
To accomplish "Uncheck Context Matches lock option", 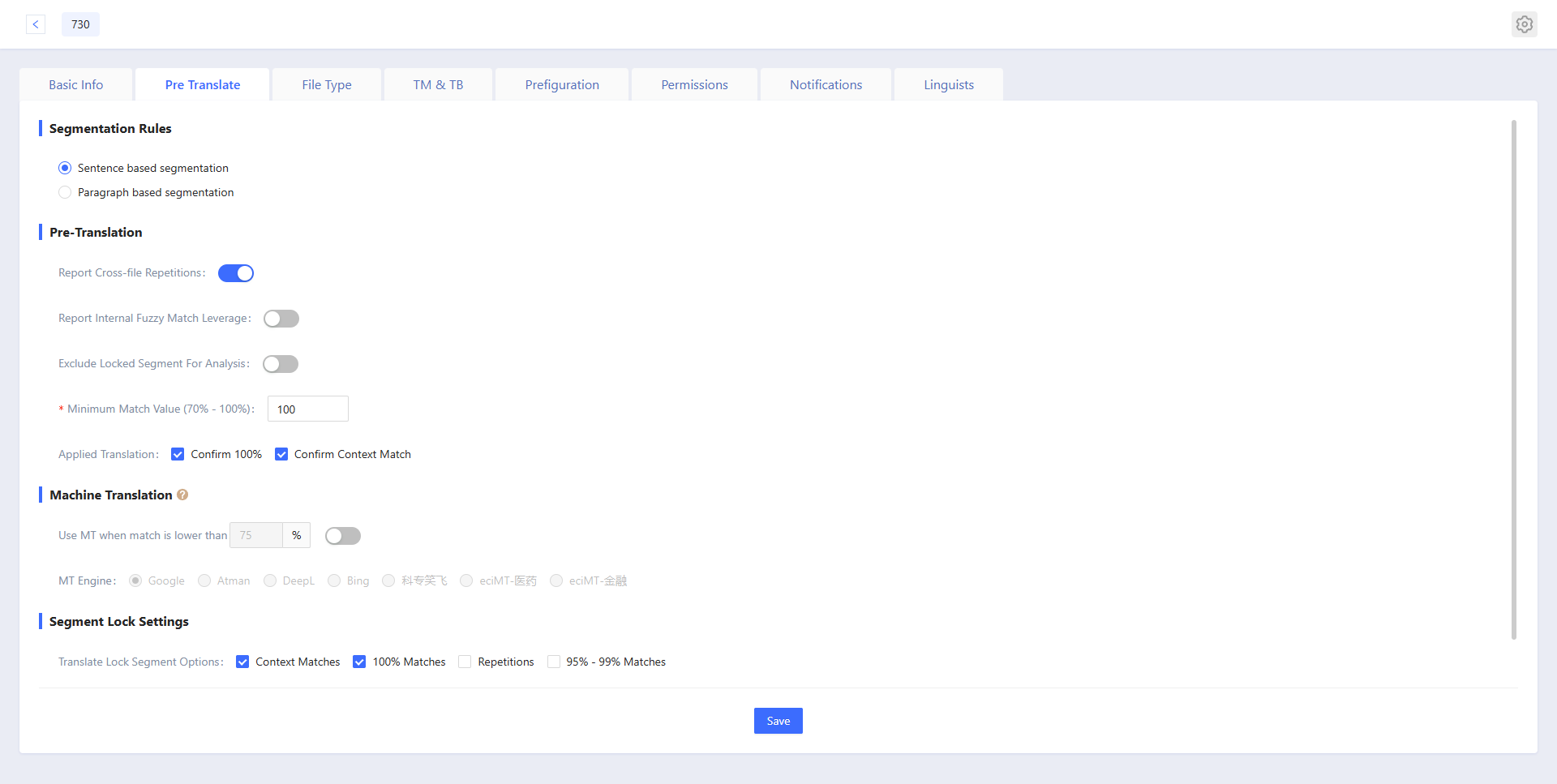I will [242, 662].
